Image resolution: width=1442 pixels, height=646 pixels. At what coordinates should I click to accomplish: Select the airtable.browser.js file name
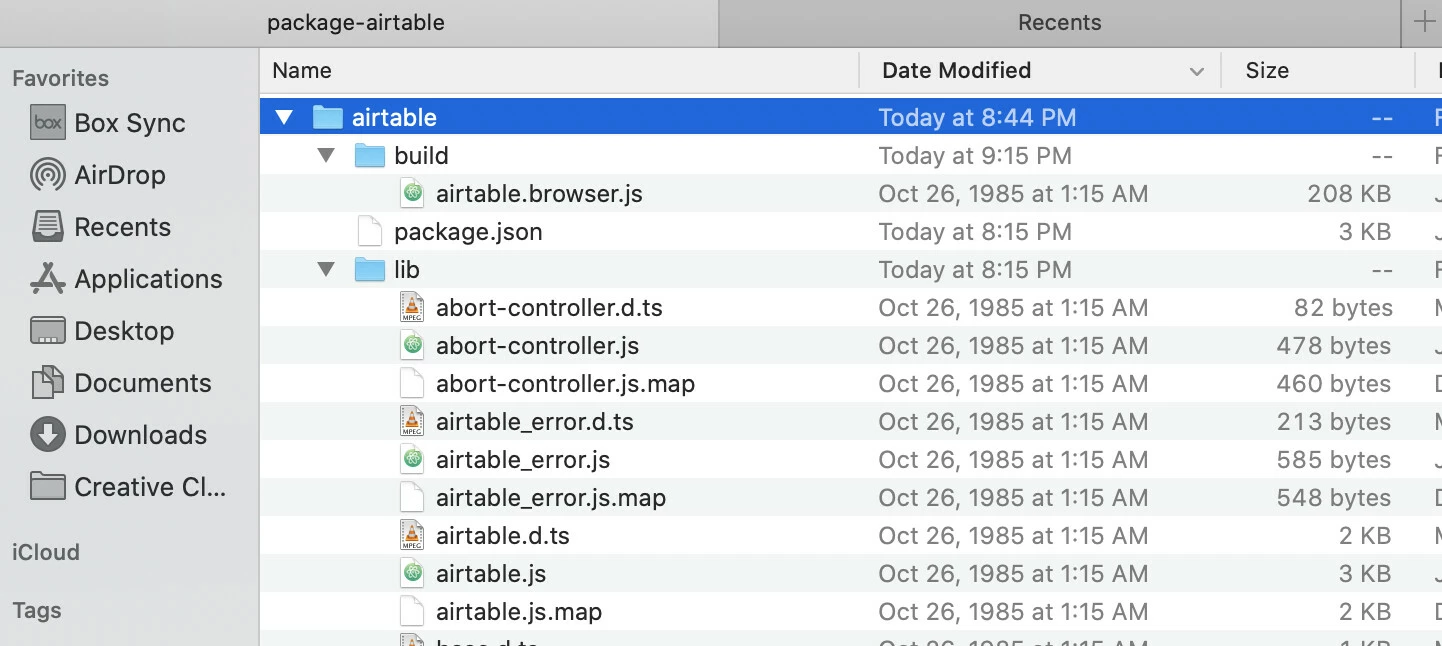point(539,194)
